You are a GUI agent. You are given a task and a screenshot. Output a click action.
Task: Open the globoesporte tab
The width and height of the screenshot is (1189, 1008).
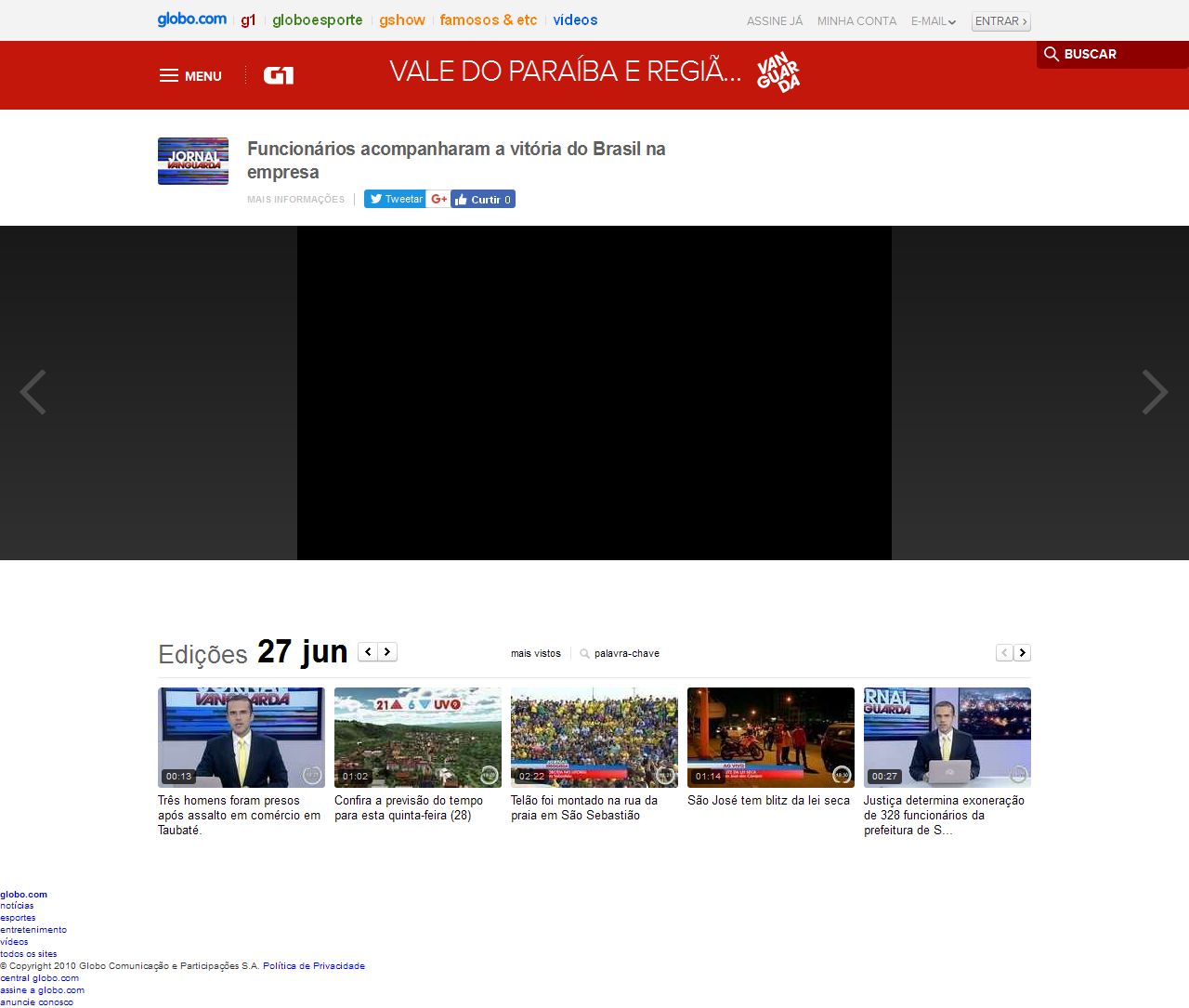[x=317, y=20]
